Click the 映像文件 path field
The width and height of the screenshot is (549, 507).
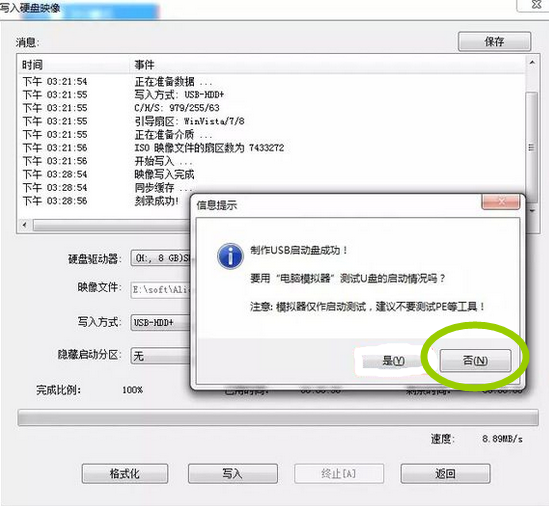161,290
